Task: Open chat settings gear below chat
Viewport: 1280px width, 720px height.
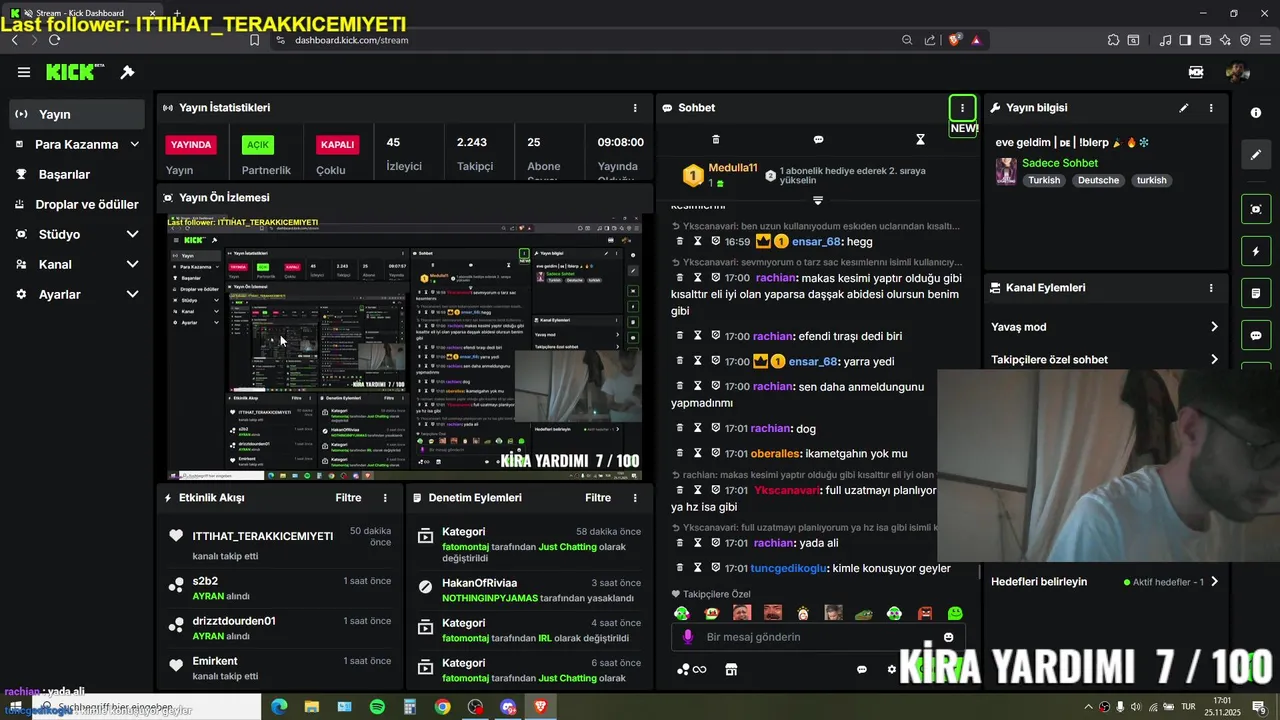Action: (892, 669)
